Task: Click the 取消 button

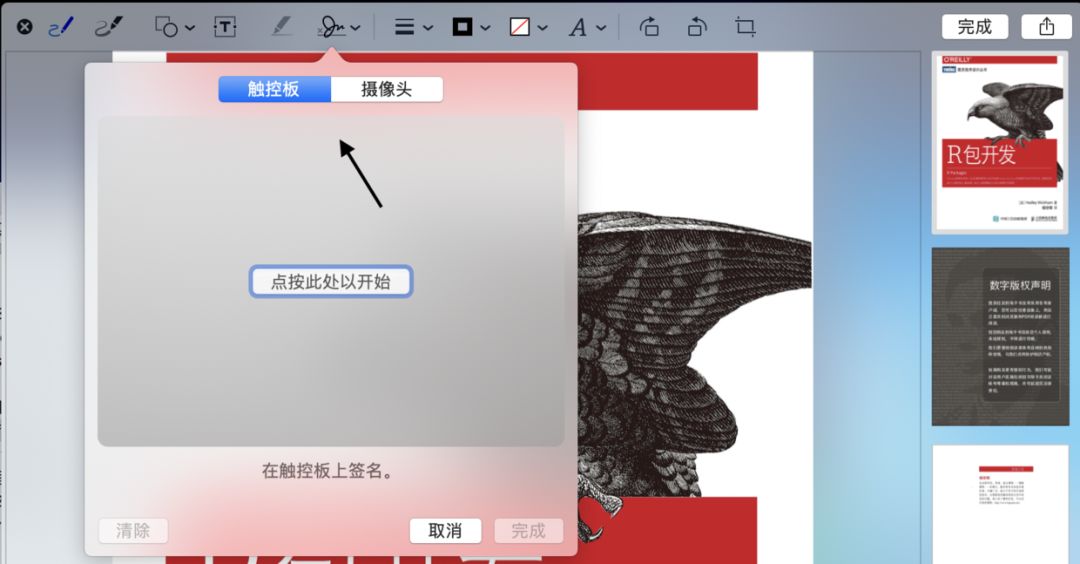Action: [x=445, y=531]
